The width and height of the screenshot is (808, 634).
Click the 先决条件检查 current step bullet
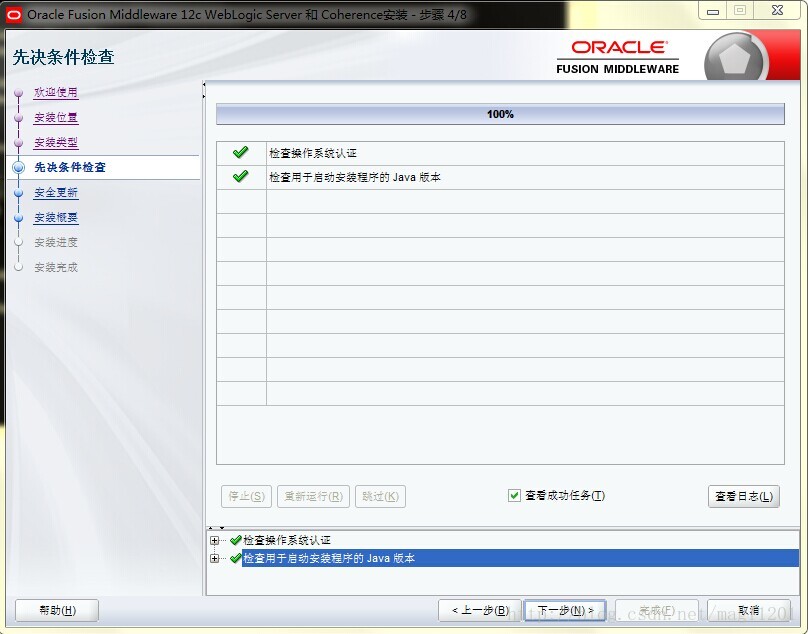click(19, 167)
